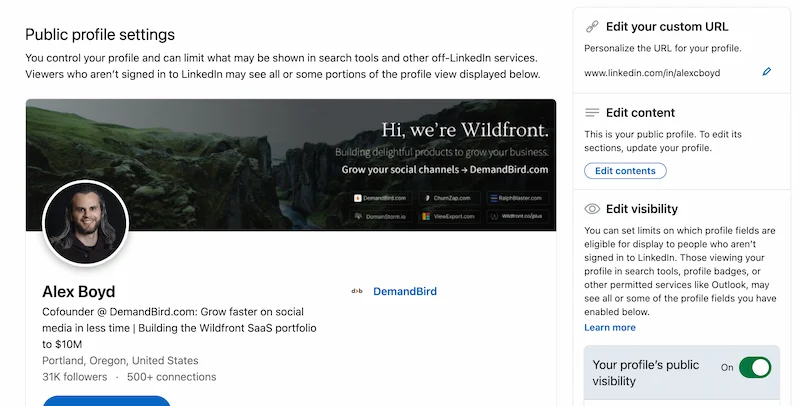Click the Alex Boyd profile photo

(85, 223)
